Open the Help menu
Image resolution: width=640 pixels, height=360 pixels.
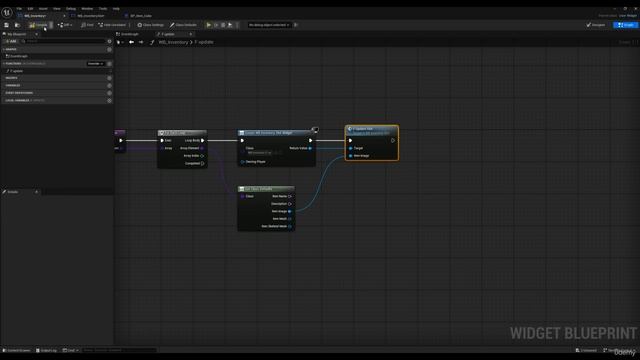pyautogui.click(x=116, y=9)
